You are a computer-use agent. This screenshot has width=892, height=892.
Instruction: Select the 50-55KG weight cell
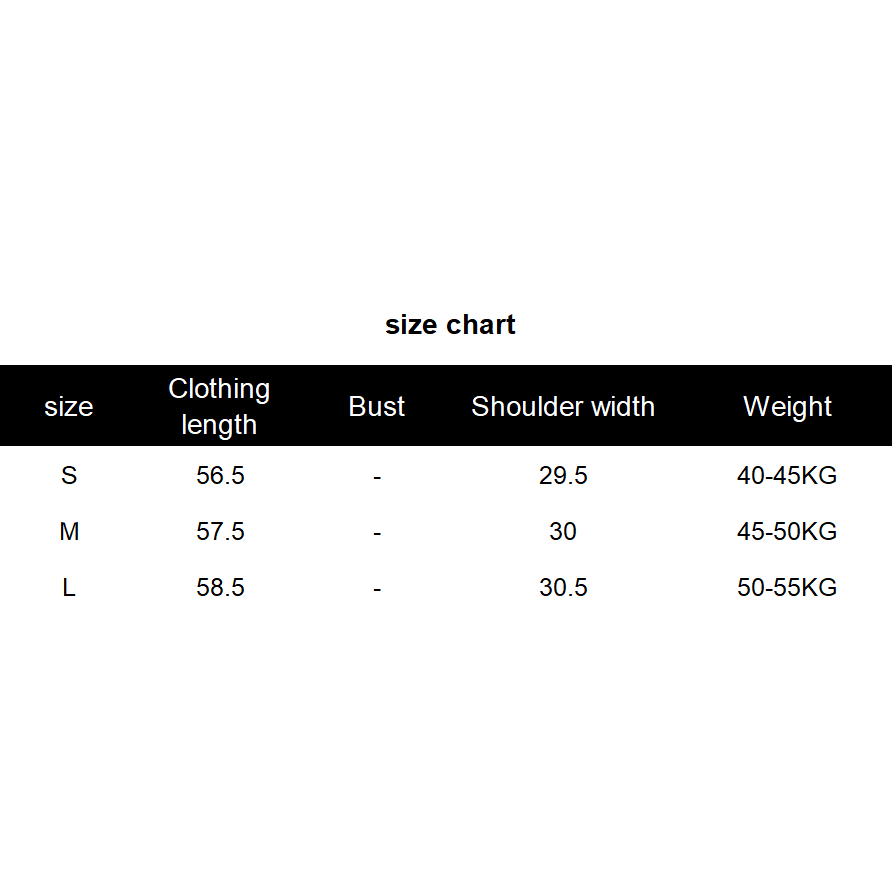tap(787, 588)
